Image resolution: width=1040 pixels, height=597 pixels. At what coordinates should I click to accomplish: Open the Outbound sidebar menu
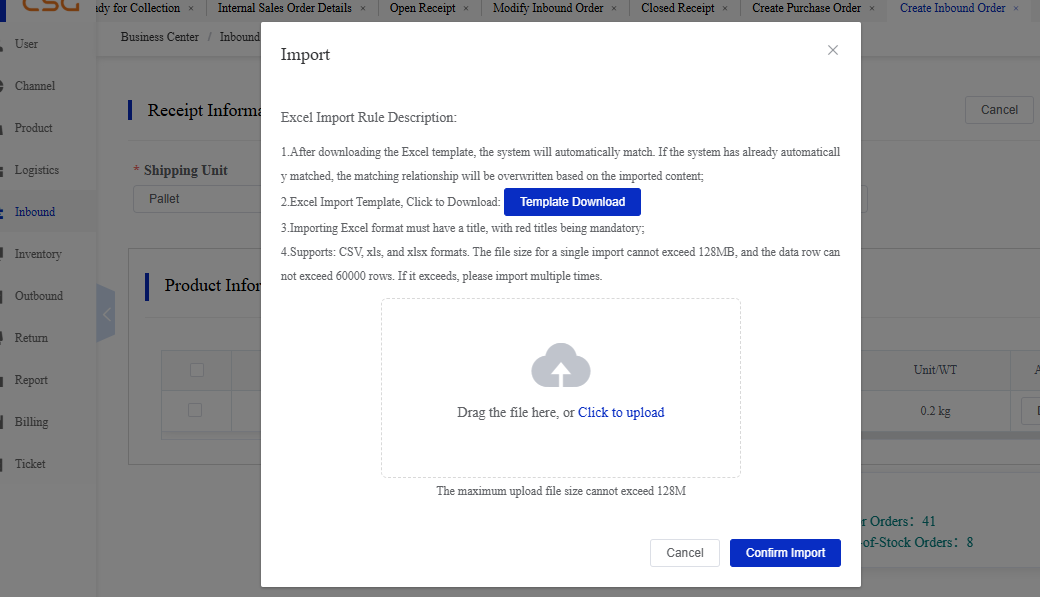click(38, 296)
